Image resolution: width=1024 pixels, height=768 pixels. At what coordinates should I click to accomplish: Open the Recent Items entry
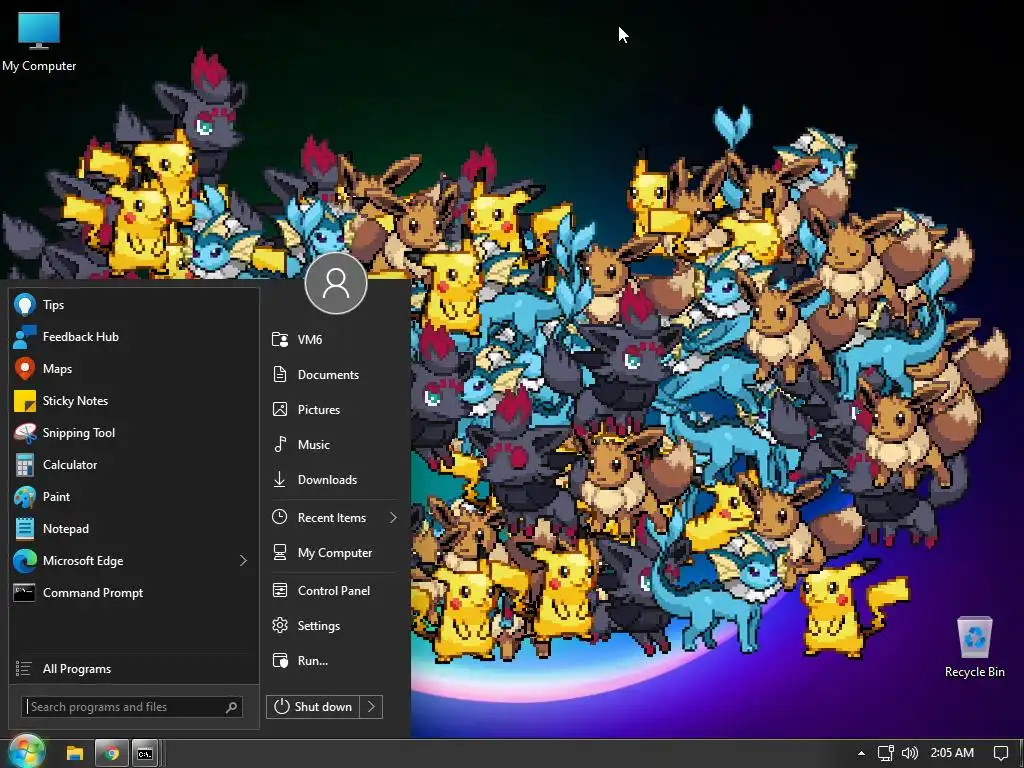point(334,517)
